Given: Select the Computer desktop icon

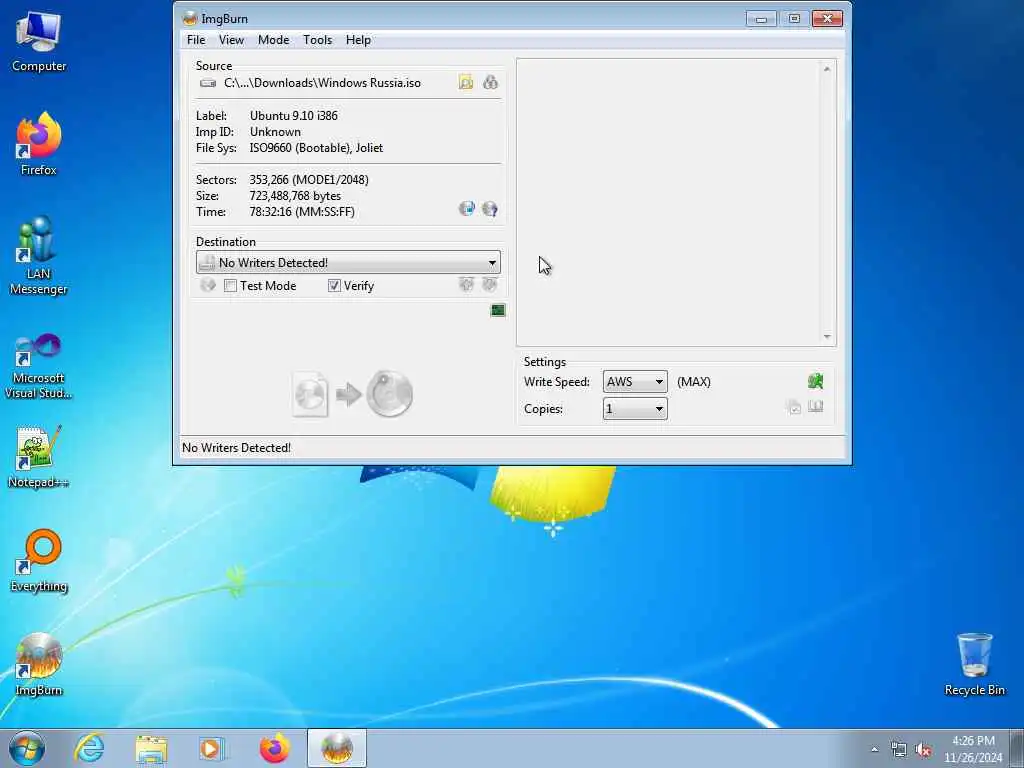Looking at the screenshot, I should [39, 40].
